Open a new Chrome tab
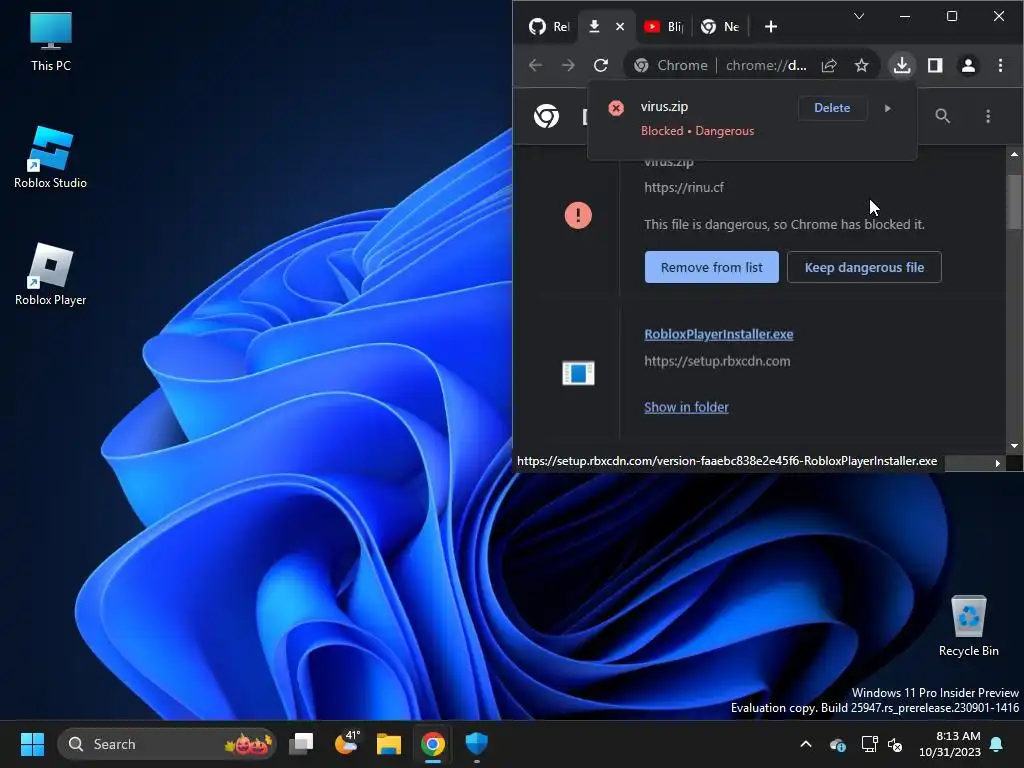1024x768 pixels. tap(771, 27)
